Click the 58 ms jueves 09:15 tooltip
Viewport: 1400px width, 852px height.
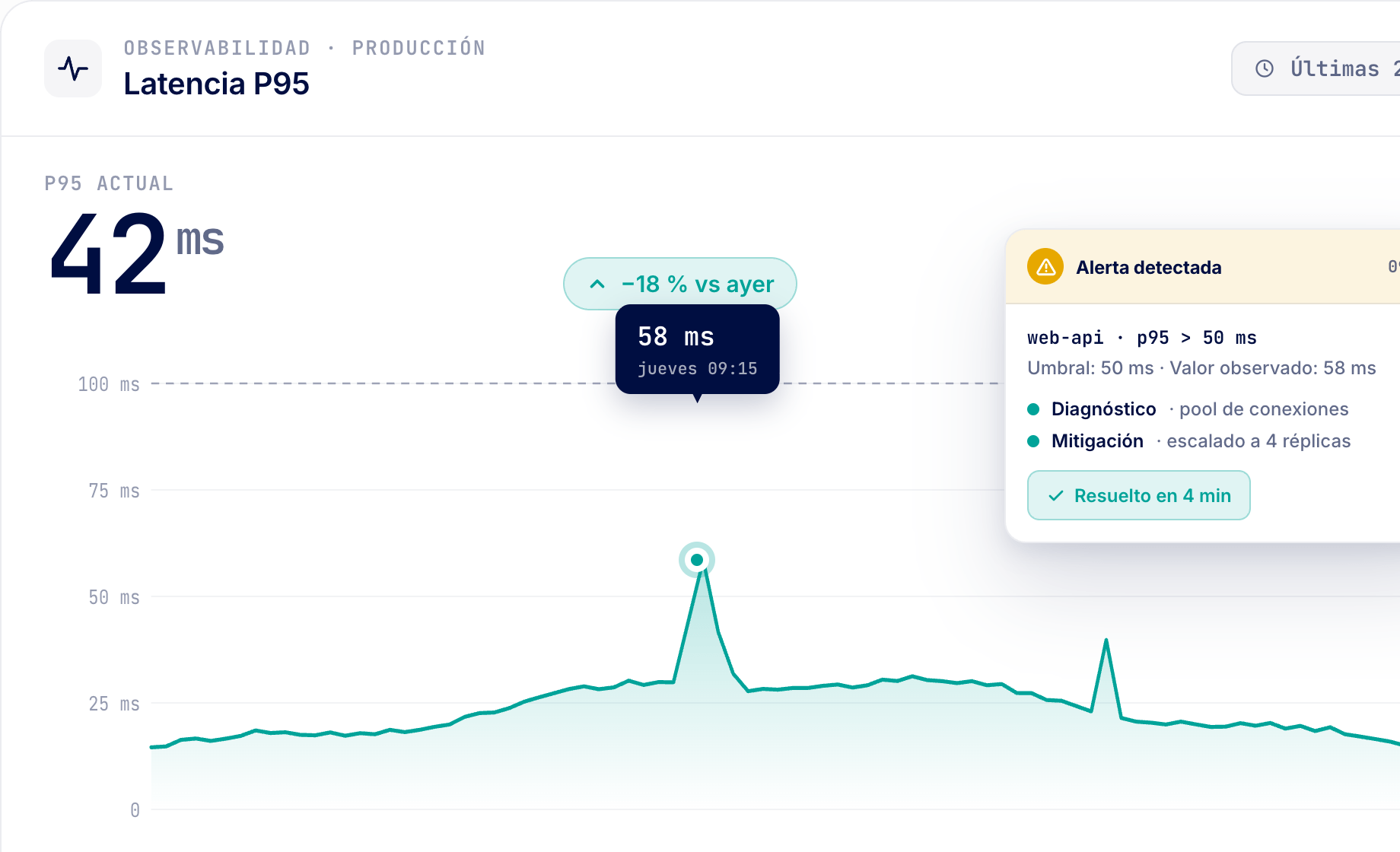click(x=697, y=349)
